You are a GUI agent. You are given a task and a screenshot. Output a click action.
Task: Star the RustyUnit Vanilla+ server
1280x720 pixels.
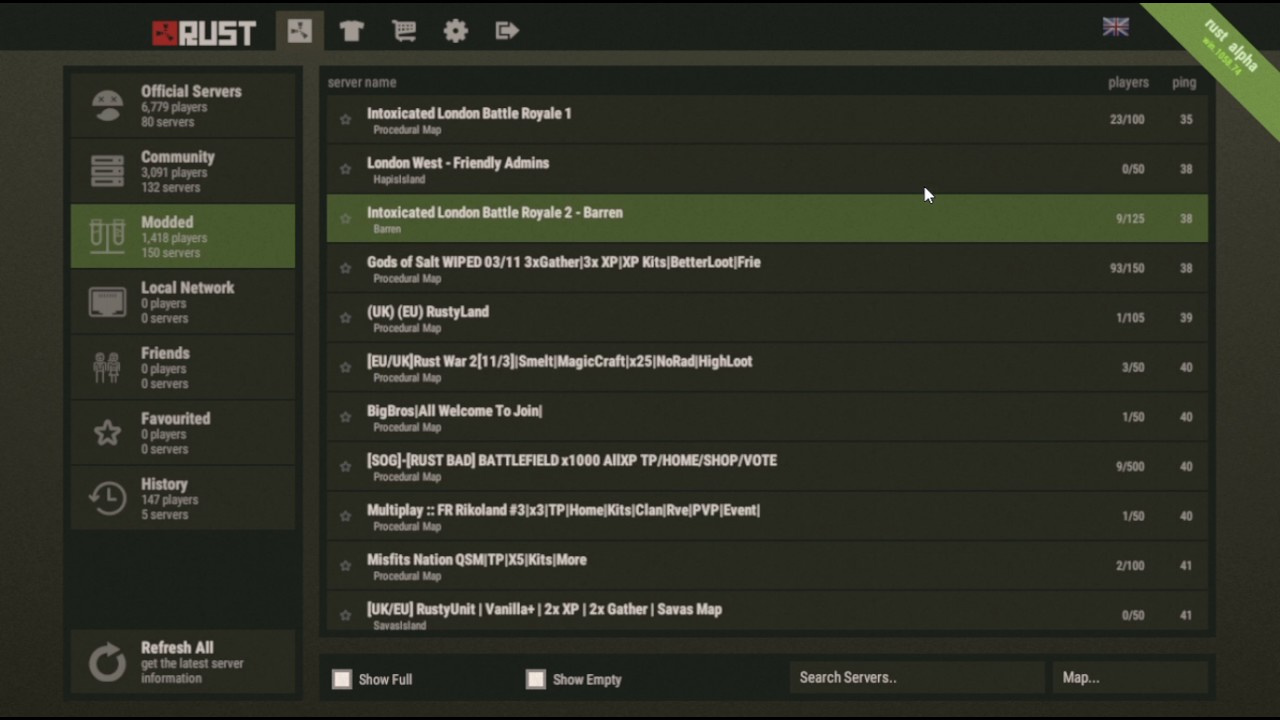click(345, 615)
